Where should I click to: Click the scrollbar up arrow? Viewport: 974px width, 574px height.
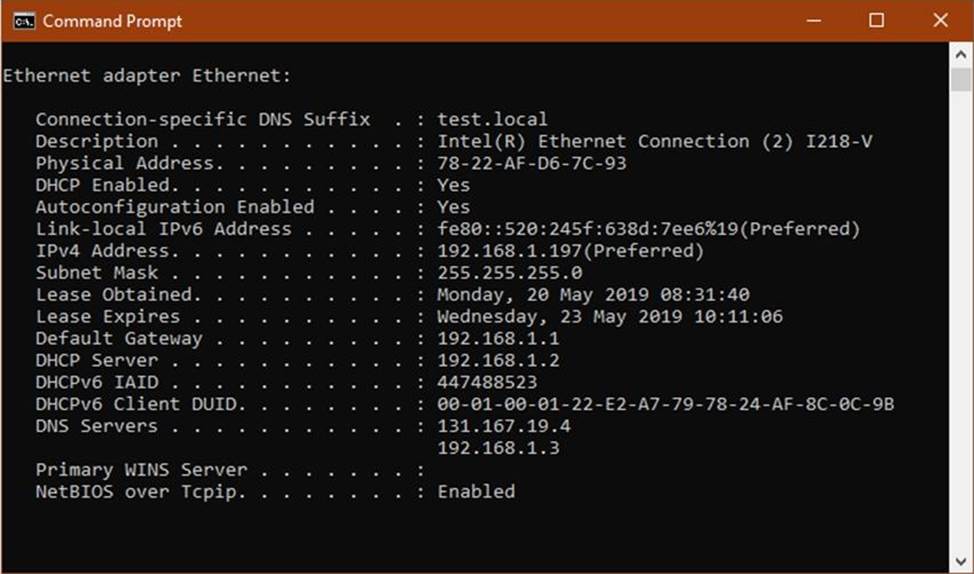pyautogui.click(x=961, y=52)
